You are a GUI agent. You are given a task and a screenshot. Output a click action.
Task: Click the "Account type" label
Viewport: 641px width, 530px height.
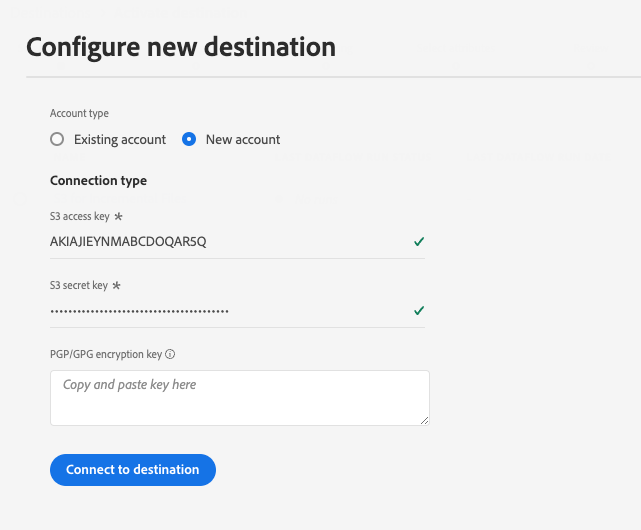(79, 114)
